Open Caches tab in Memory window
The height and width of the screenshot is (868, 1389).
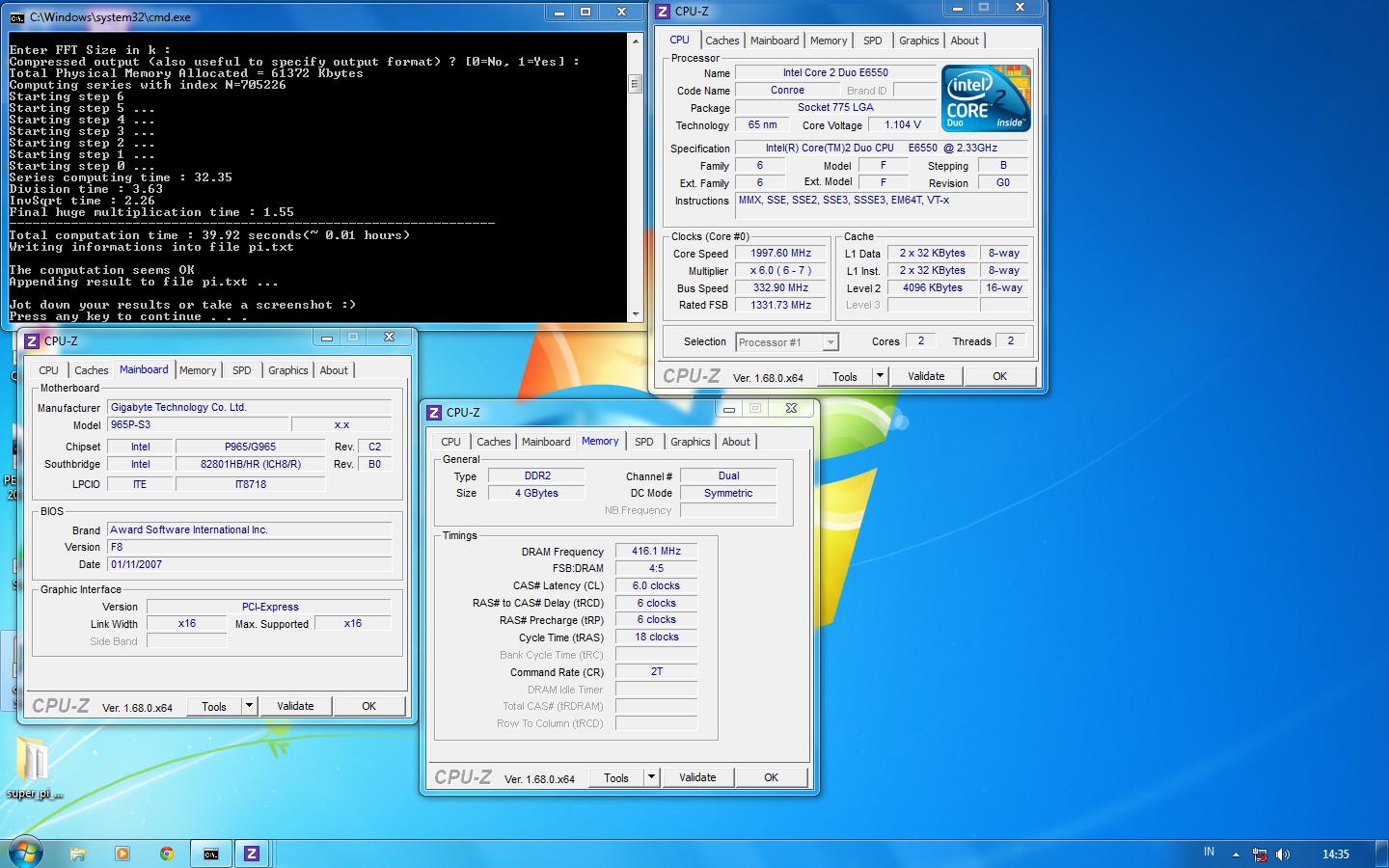pos(494,442)
